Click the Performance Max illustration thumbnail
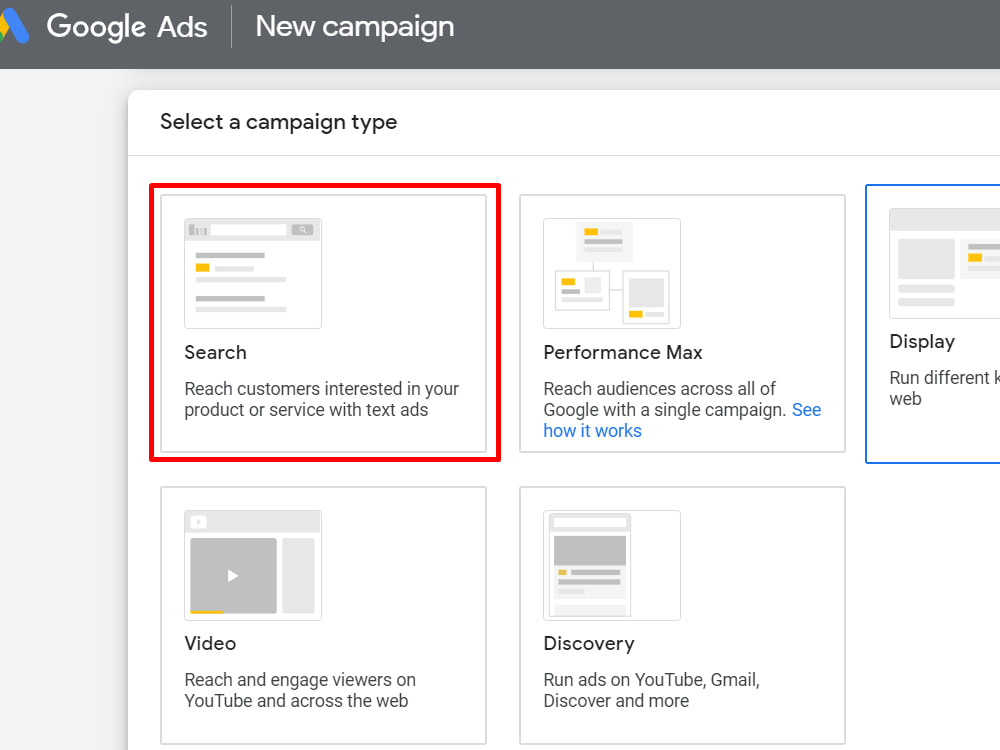The height and width of the screenshot is (750, 1000). click(612, 274)
